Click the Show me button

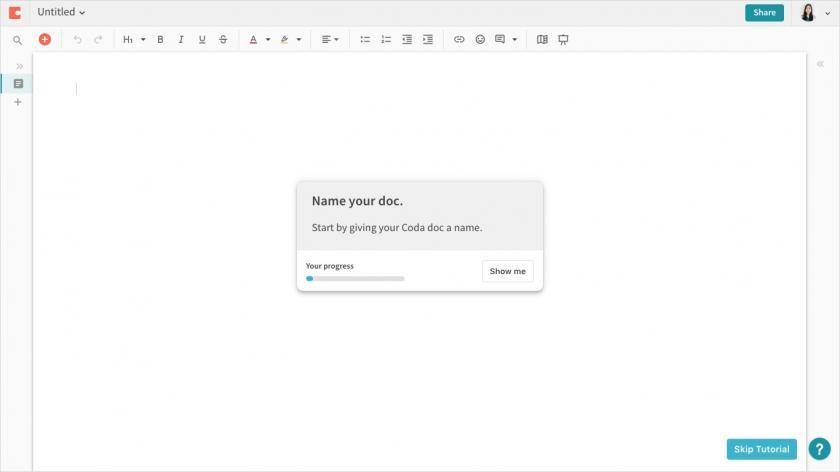[507, 271]
